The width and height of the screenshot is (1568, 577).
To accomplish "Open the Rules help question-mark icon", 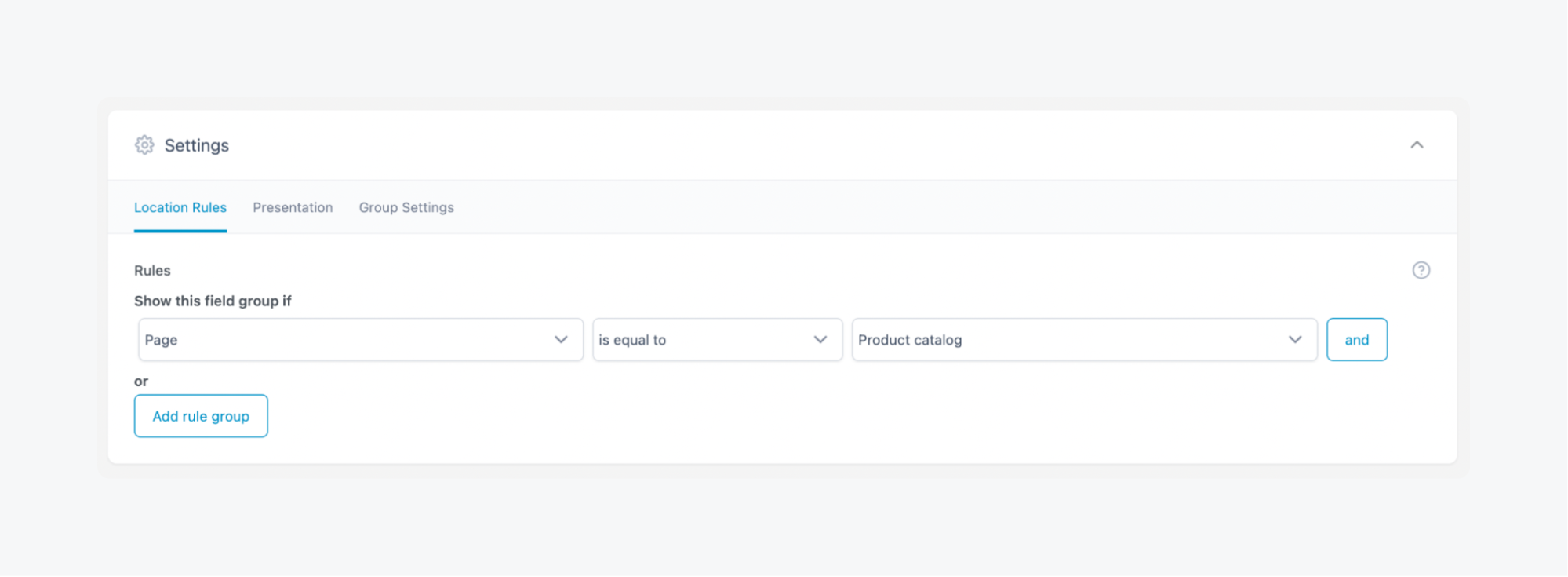I will [x=1421, y=270].
